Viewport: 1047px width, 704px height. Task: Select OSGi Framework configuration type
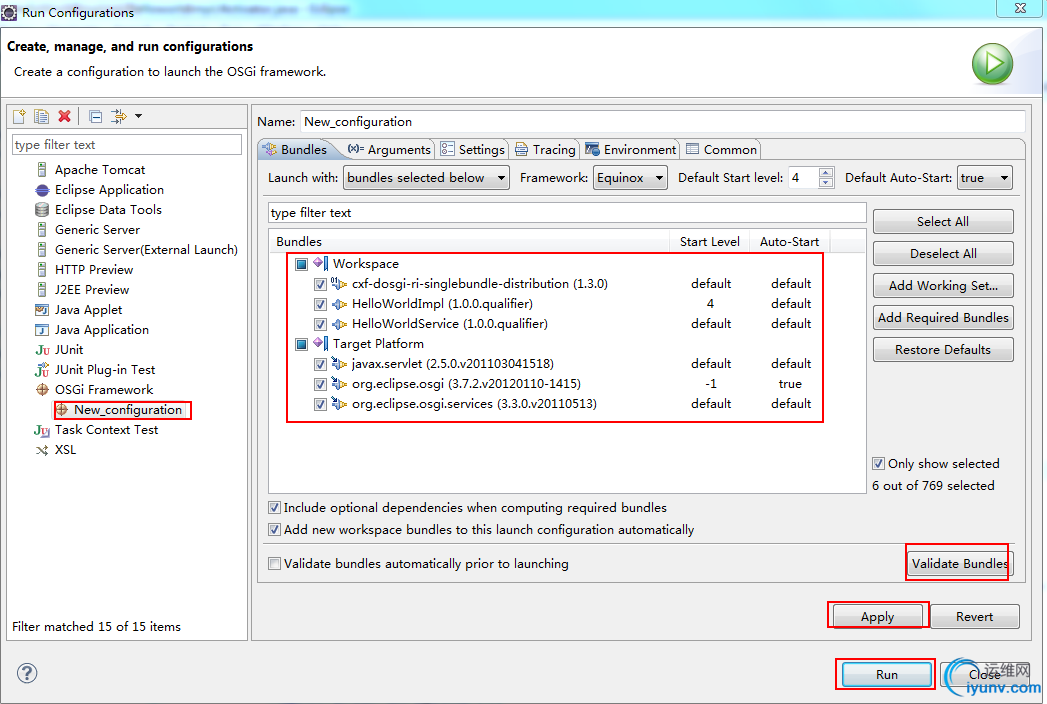103,390
